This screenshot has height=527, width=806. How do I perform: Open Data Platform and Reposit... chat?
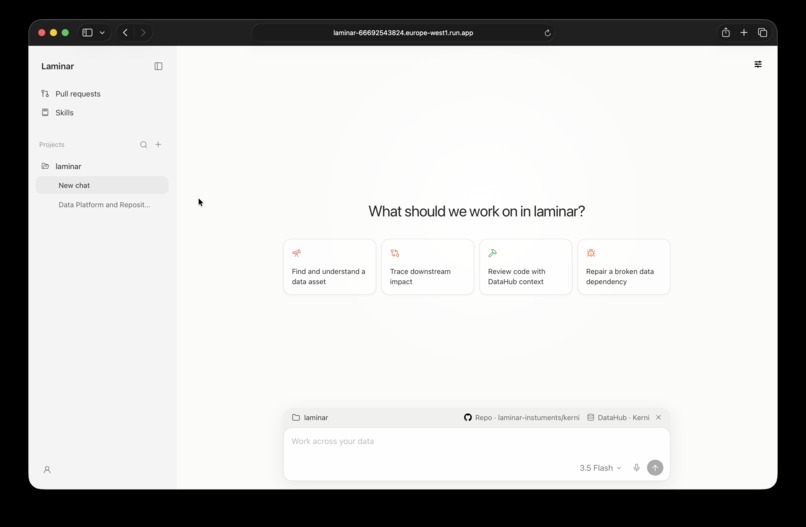102,205
